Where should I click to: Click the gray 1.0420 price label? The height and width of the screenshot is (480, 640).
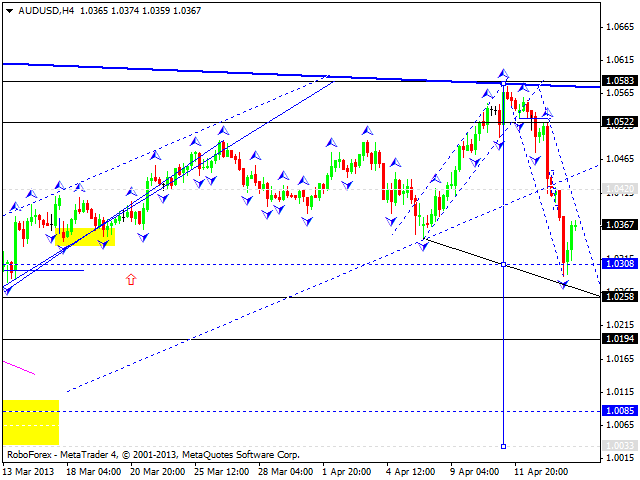[620, 188]
